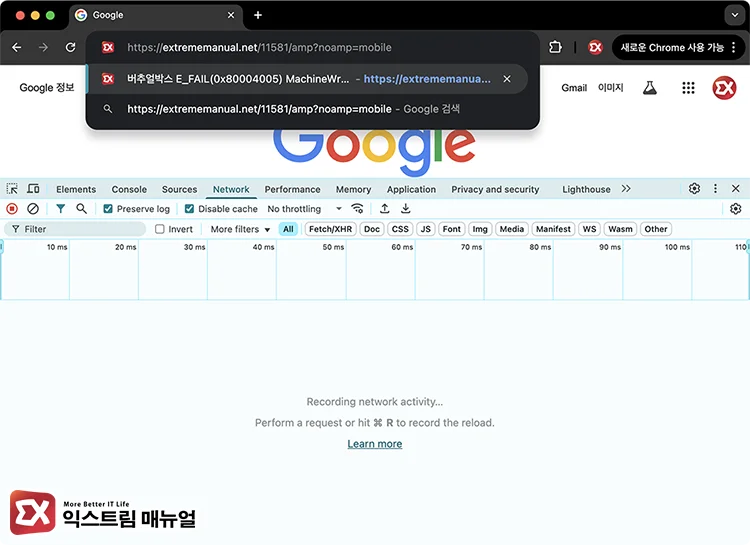750x545 pixels.
Task: Reload the page with refresh icon
Action: point(70,47)
